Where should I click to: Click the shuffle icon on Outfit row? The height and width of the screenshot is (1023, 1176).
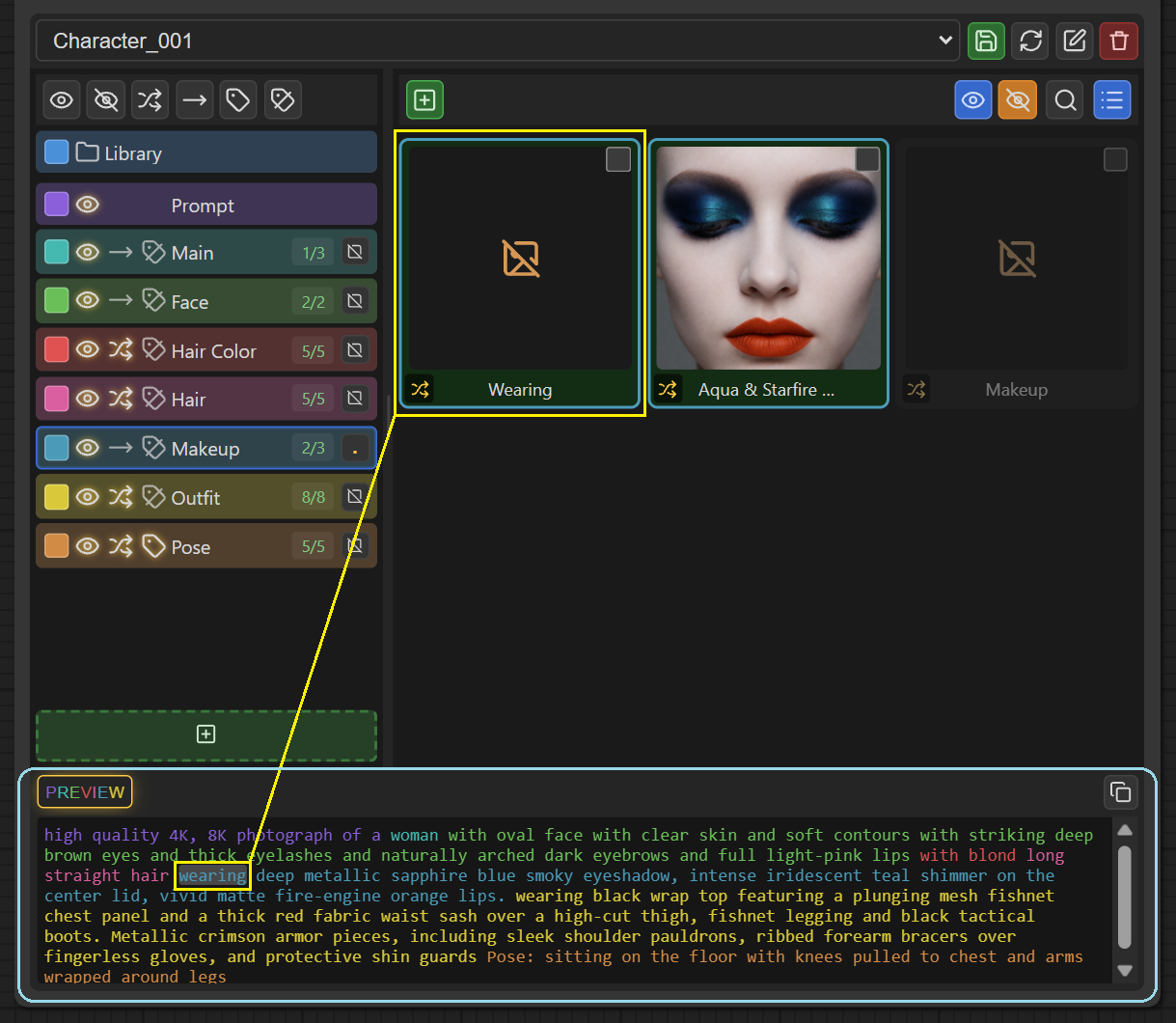pos(121,497)
